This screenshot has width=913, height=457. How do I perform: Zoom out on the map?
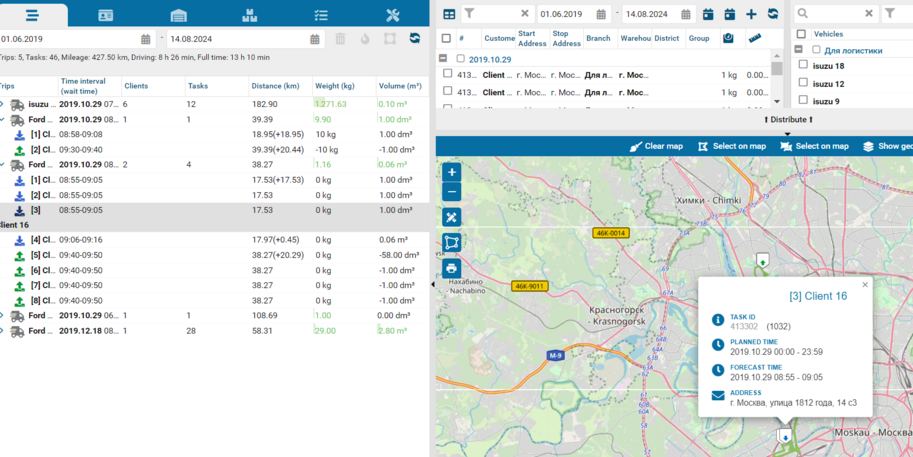[x=451, y=192]
